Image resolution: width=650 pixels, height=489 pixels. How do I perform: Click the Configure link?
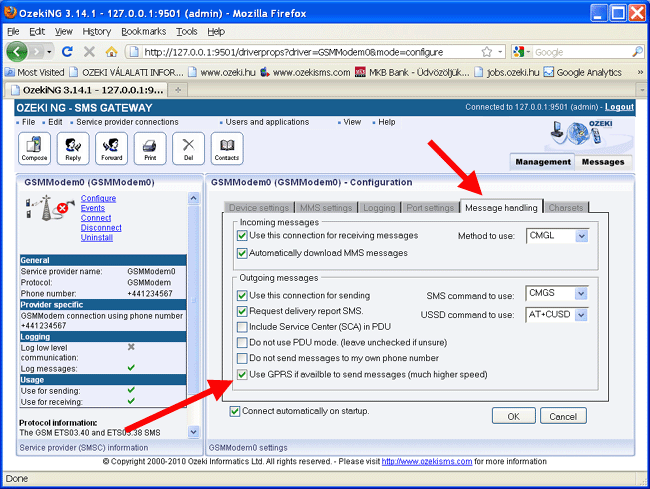pyautogui.click(x=98, y=199)
